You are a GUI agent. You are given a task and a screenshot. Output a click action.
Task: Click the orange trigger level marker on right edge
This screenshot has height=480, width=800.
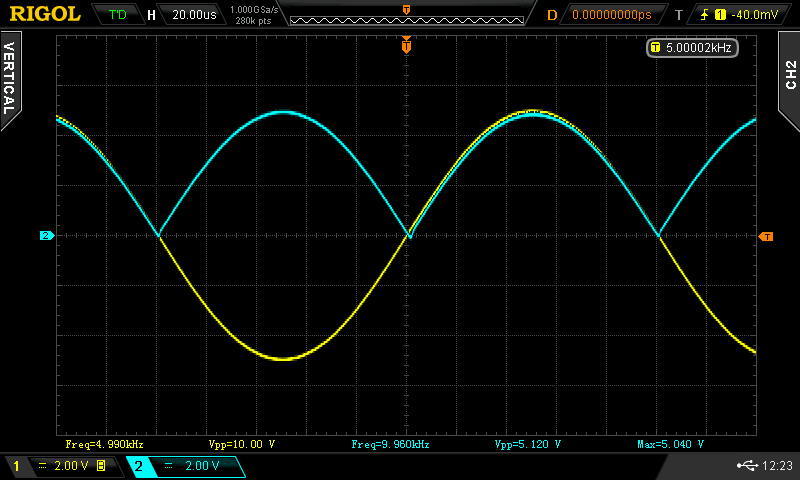point(766,236)
